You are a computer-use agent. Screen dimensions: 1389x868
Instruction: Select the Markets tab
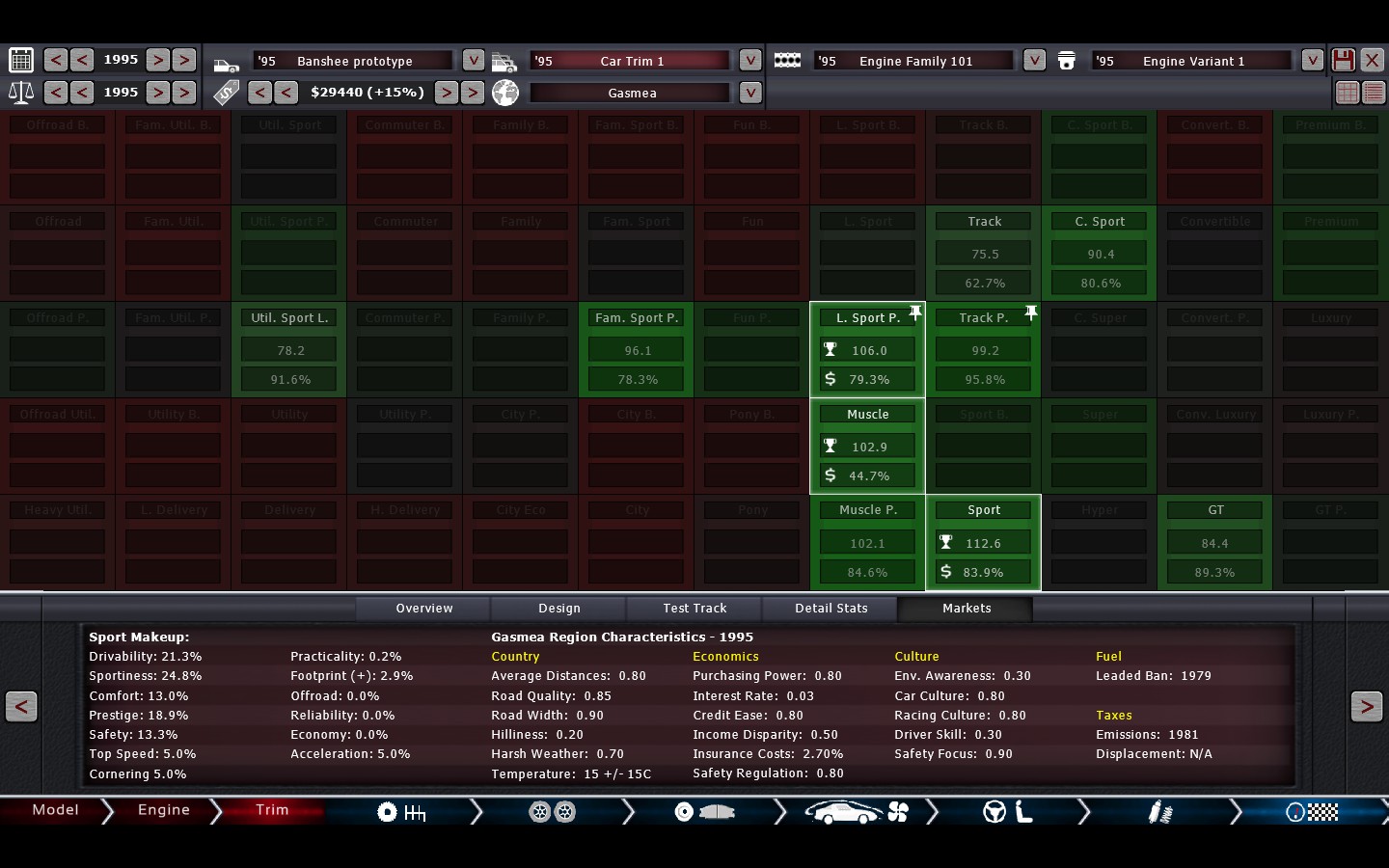967,609
